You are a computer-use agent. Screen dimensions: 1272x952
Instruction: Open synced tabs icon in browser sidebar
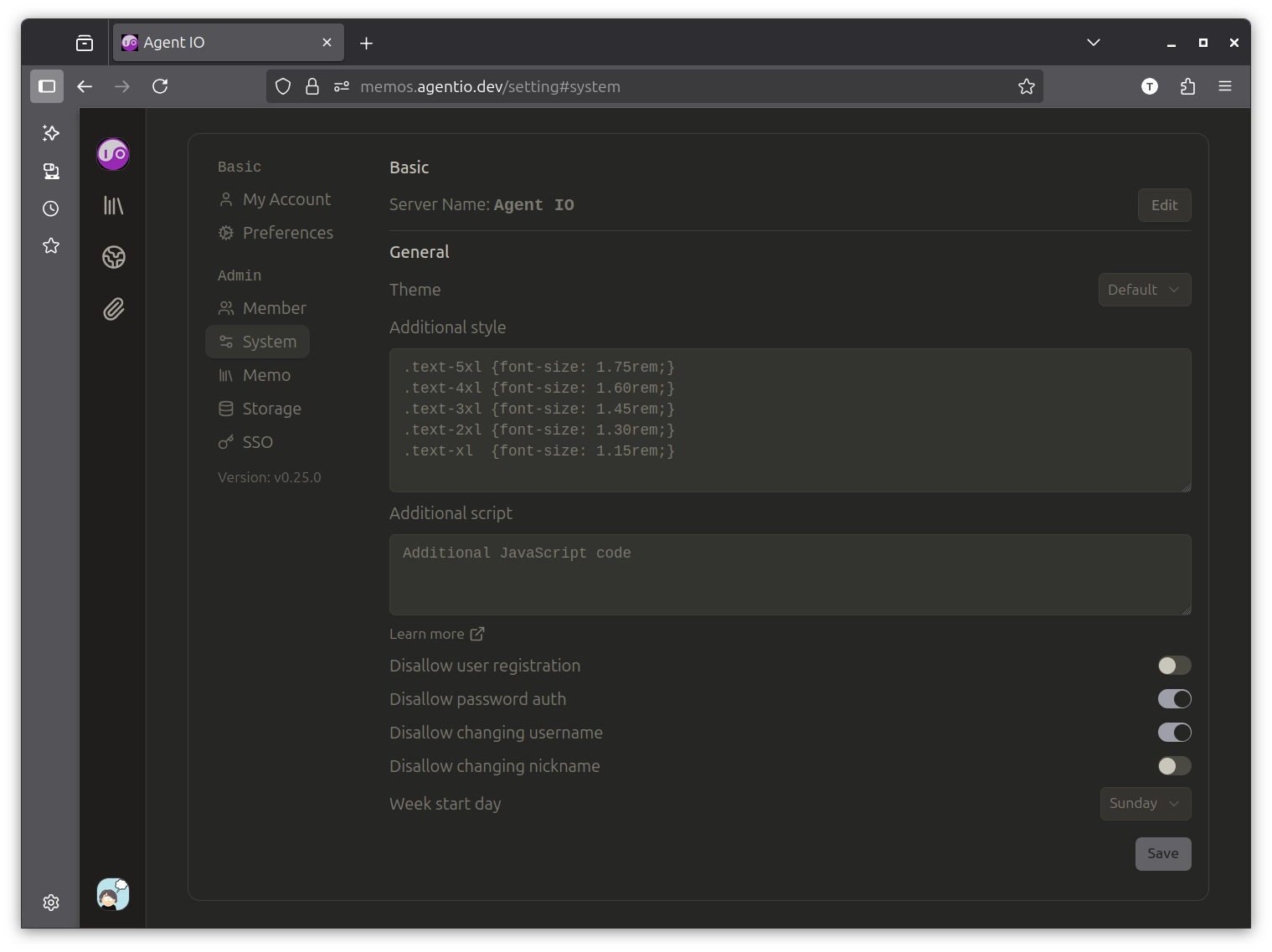tap(51, 171)
